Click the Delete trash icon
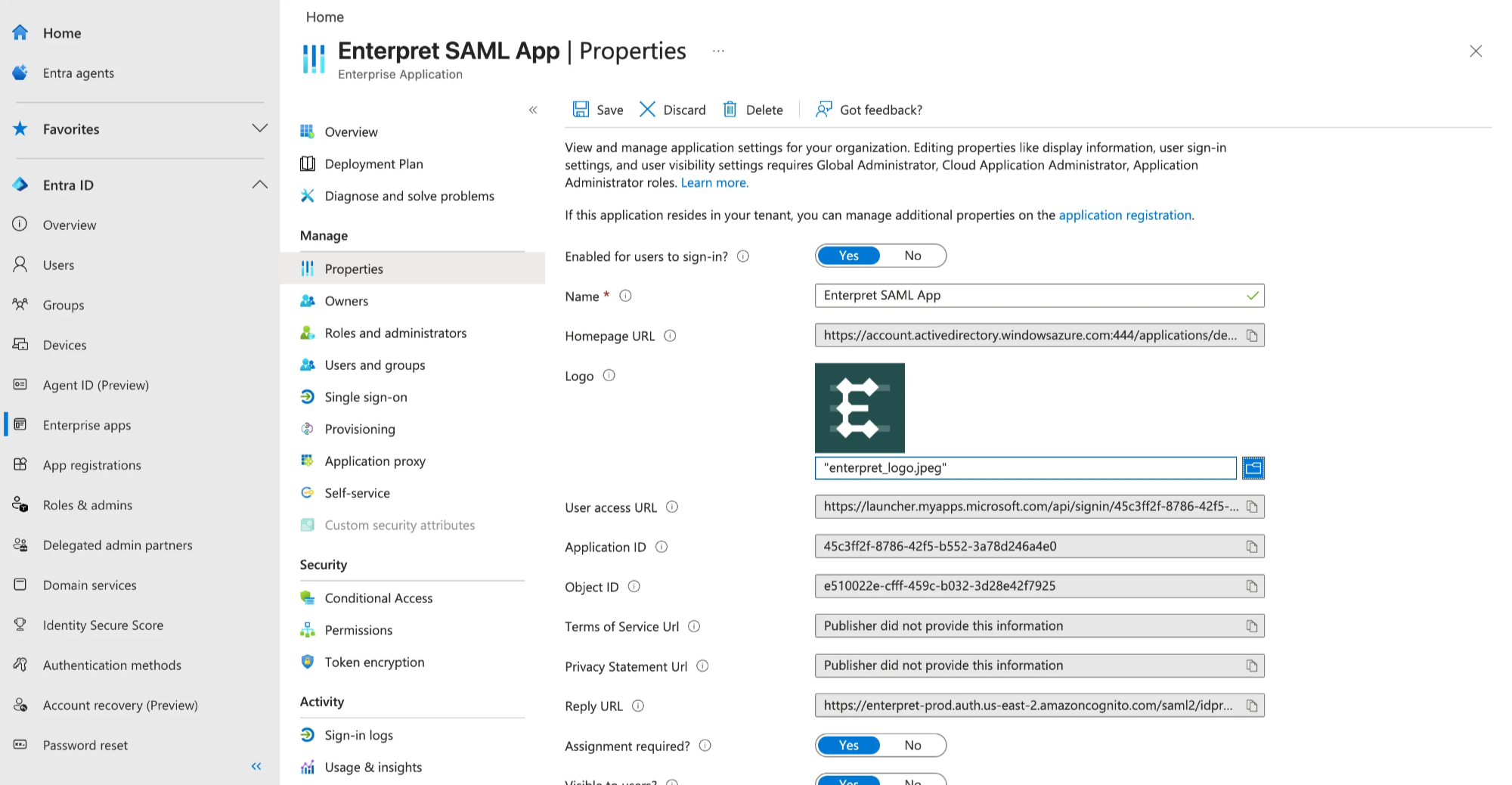 click(x=730, y=110)
